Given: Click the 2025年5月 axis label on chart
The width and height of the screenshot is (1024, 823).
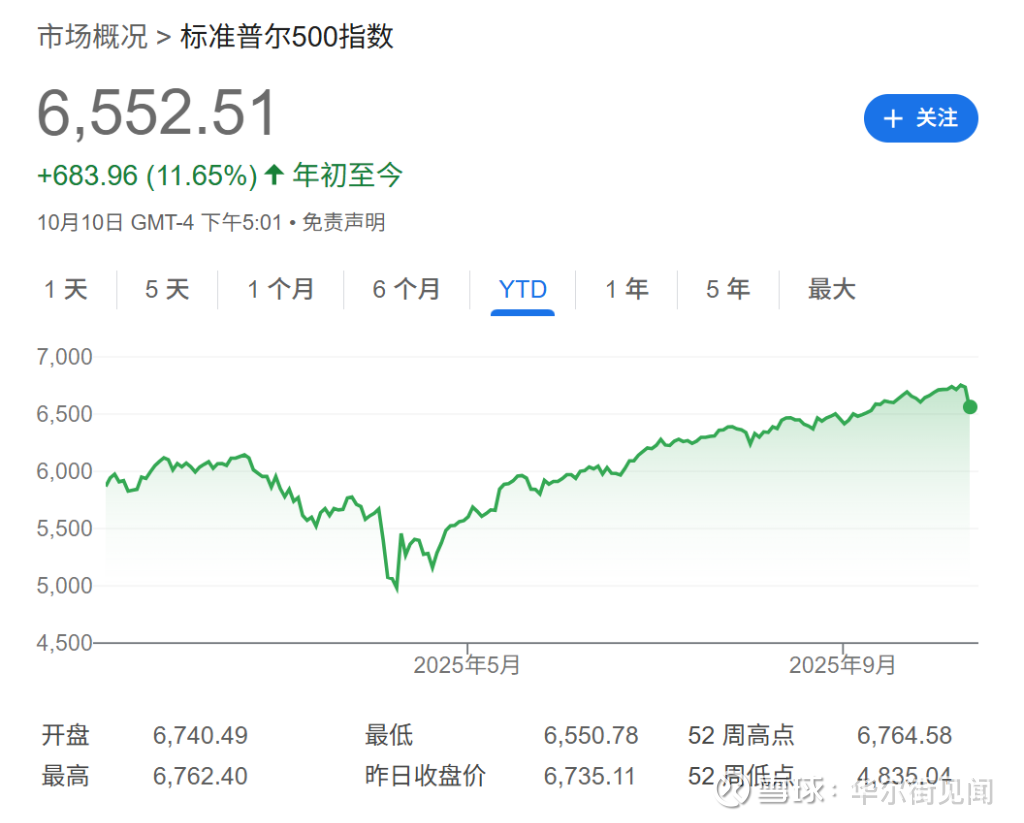Looking at the screenshot, I should [x=466, y=663].
